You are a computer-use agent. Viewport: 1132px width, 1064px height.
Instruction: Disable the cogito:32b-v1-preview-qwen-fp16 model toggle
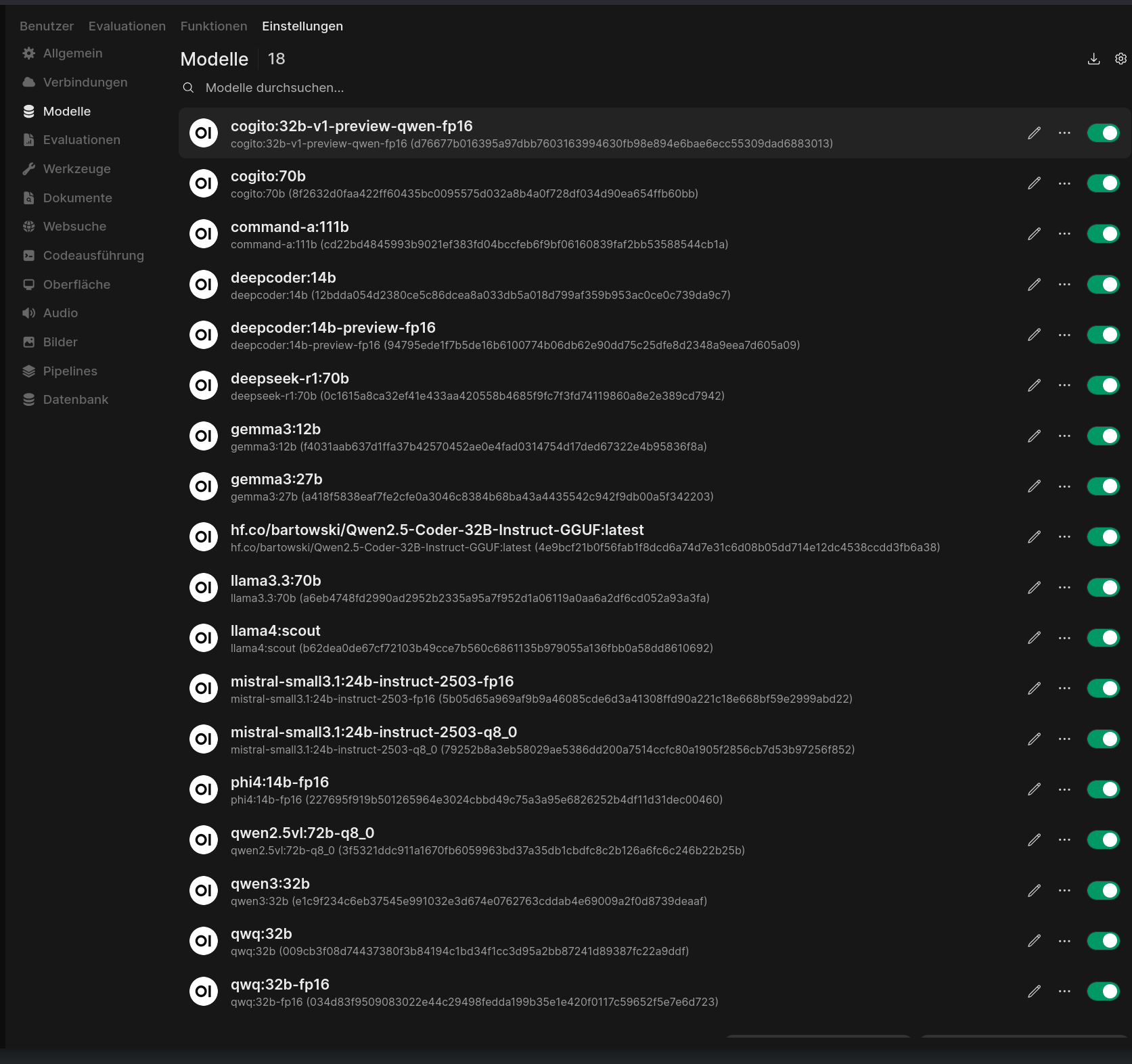pyautogui.click(x=1103, y=133)
